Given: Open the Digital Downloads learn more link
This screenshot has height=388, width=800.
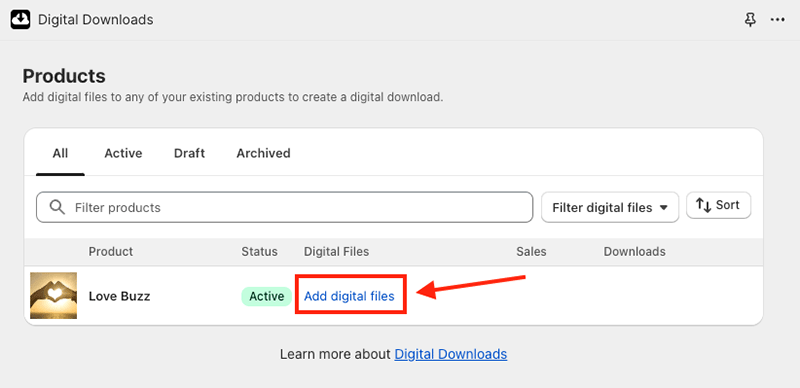Looking at the screenshot, I should pos(451,354).
